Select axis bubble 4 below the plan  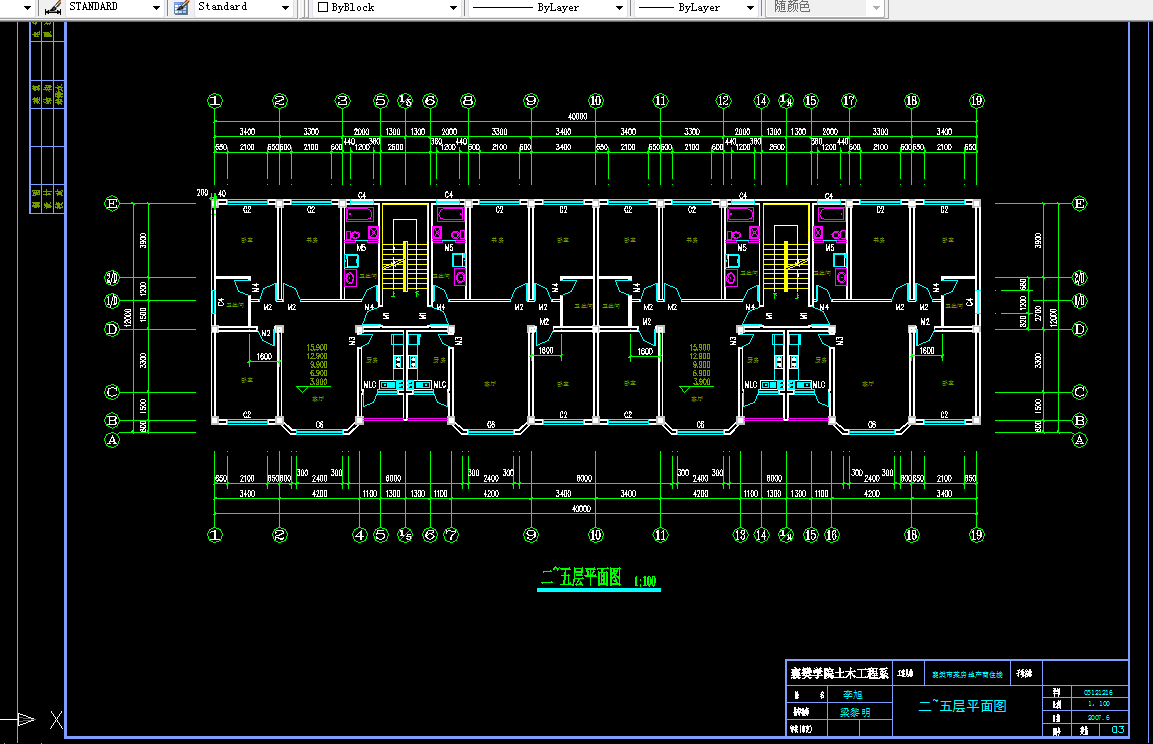tap(360, 535)
